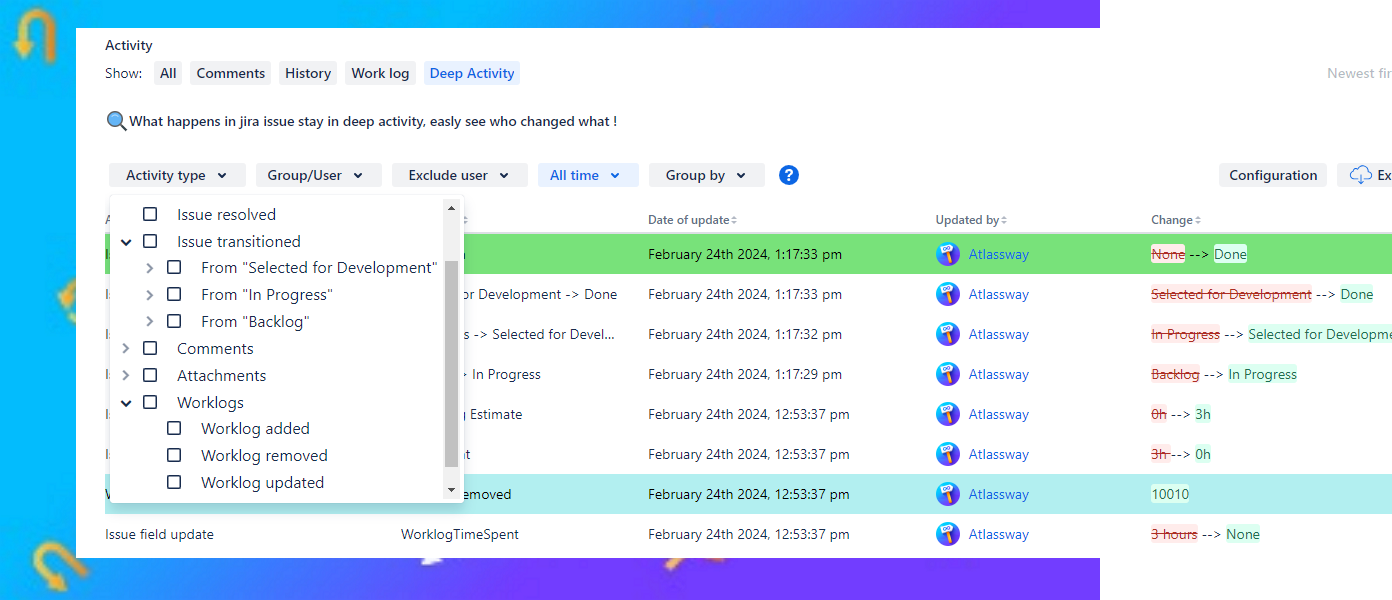Check From "Selected for Development" checkbox
This screenshot has height=600, width=1392.
[174, 267]
